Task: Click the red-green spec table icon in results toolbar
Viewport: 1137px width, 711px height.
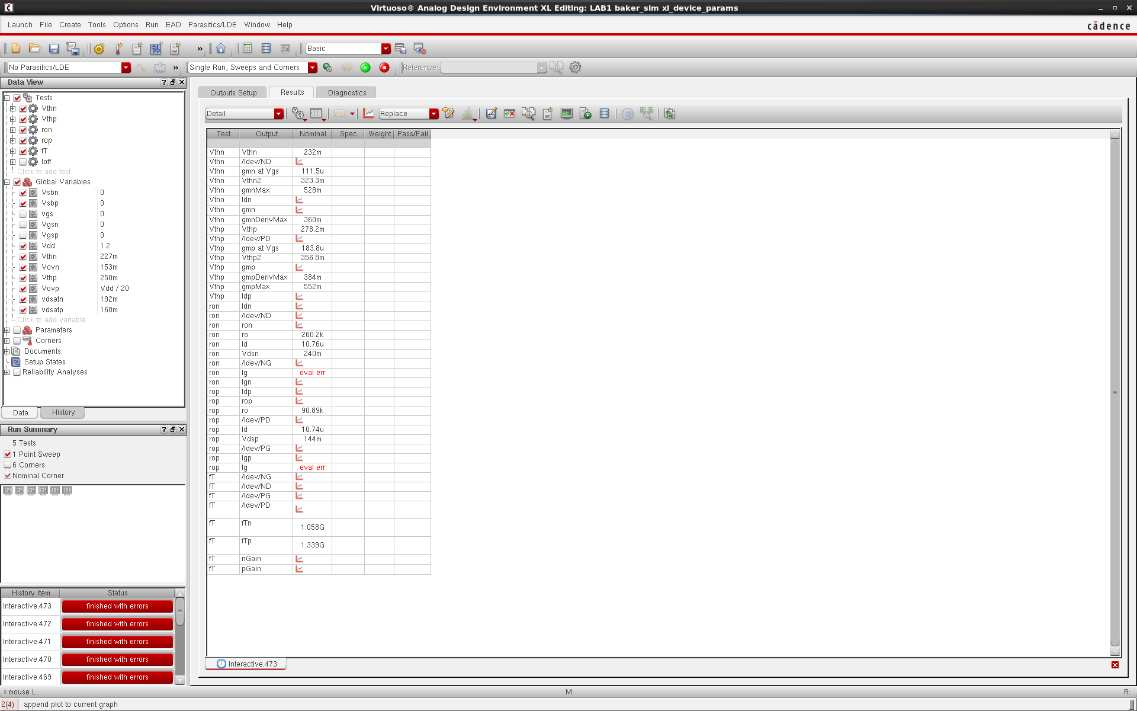Action: pos(510,114)
